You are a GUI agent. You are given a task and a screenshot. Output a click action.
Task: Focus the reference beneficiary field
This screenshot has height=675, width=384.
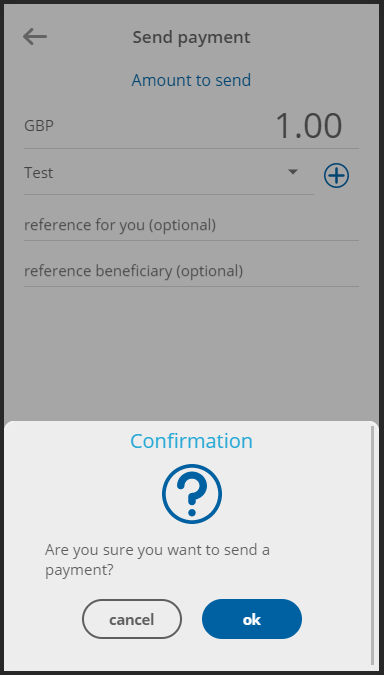(x=191, y=271)
